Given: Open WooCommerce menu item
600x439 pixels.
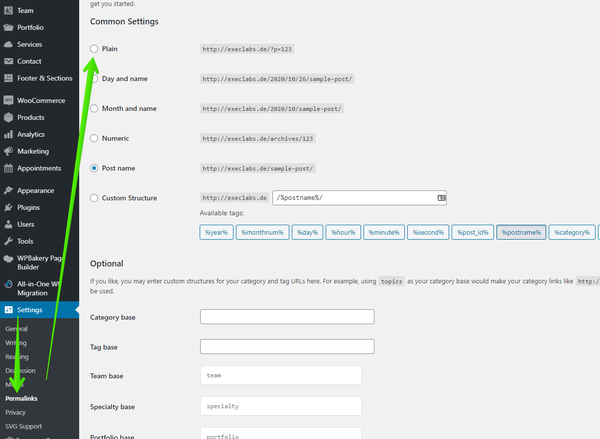Looking at the screenshot, I should click(39, 101).
